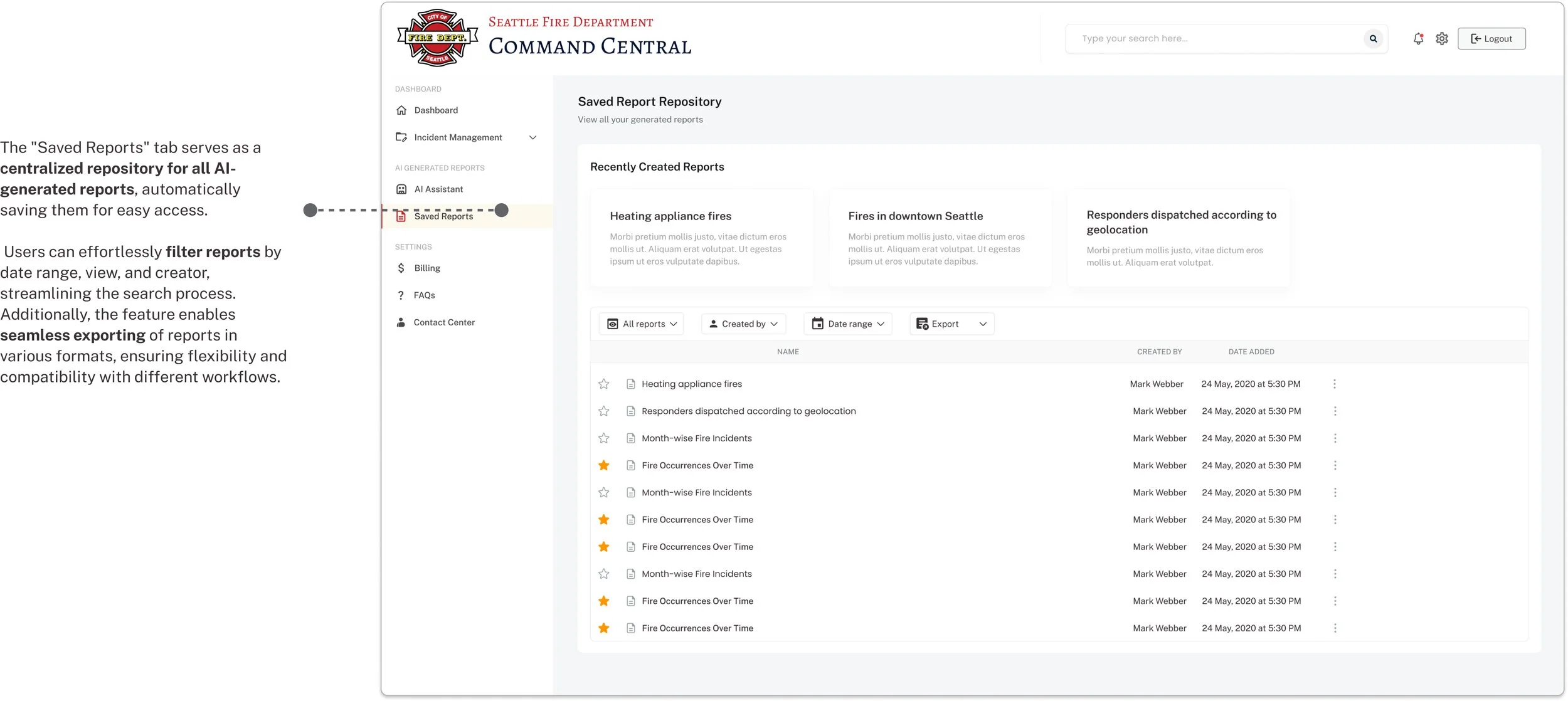Click the AI Assistant robot icon
The image size is (1568, 701).
[x=401, y=189]
